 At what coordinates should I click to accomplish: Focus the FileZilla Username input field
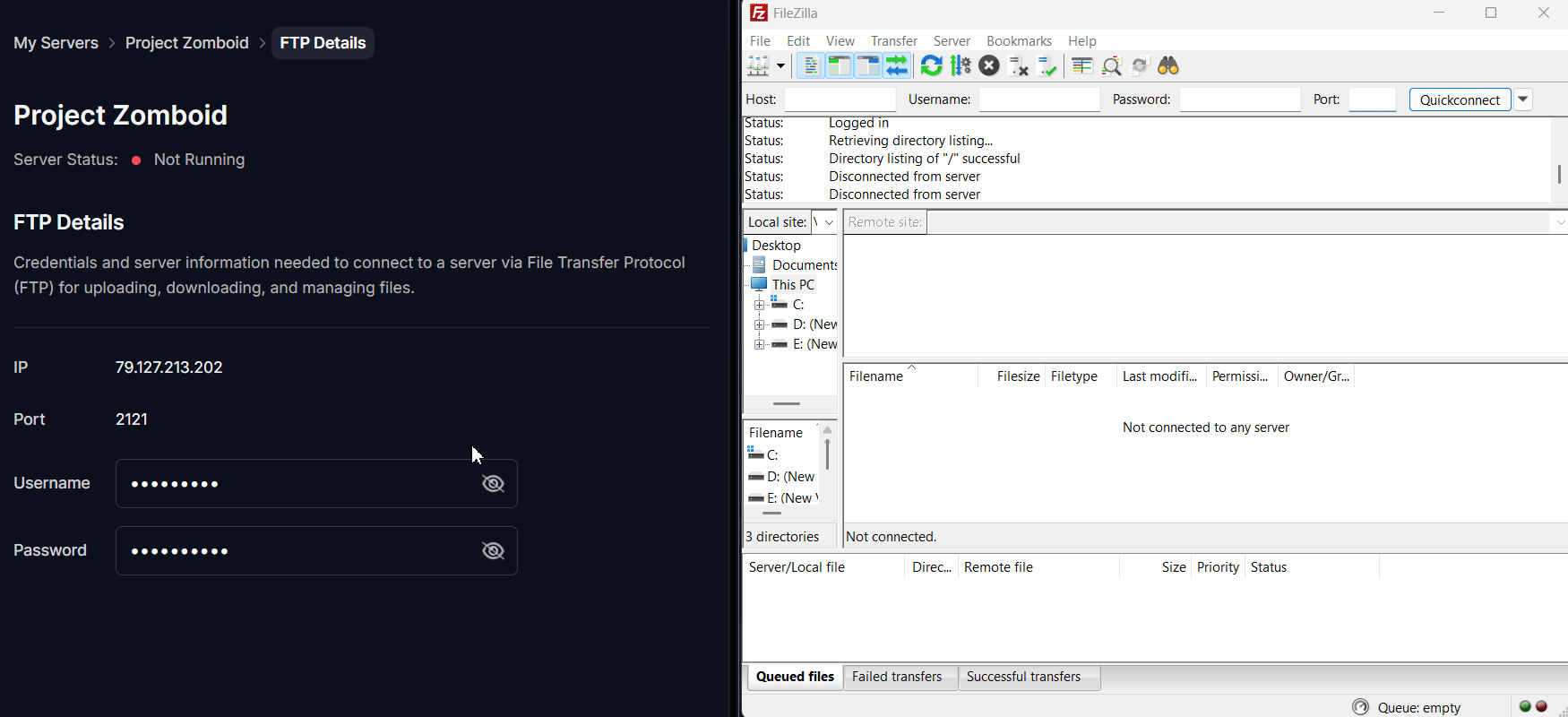pyautogui.click(x=1039, y=99)
